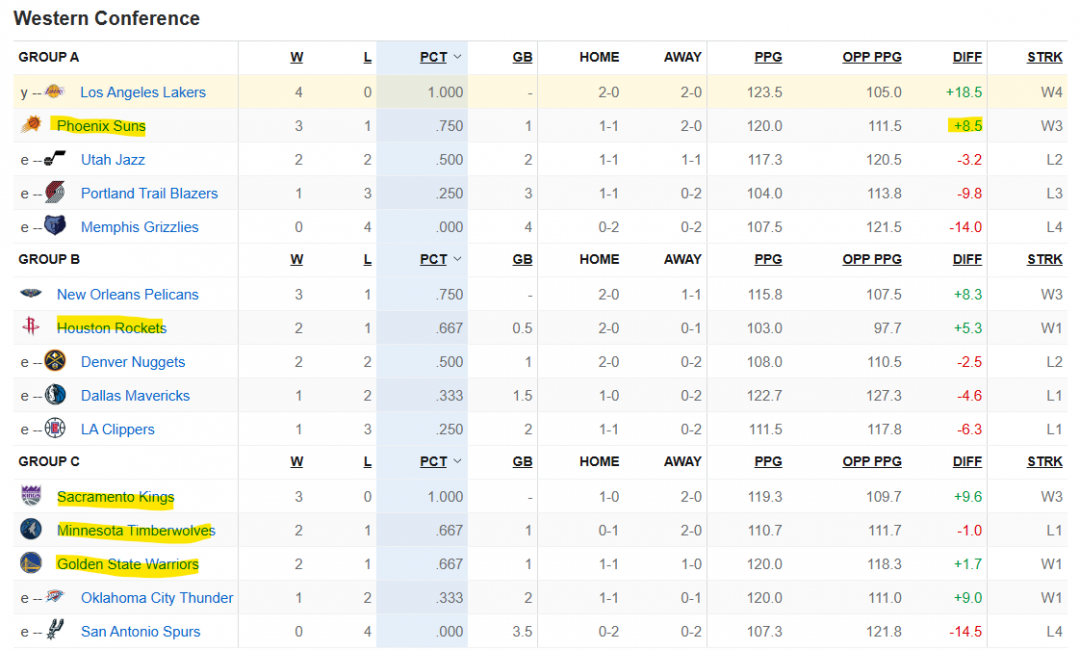Open the Los Angeles Lakers team page
The height and width of the screenshot is (651, 1080).
143,92
